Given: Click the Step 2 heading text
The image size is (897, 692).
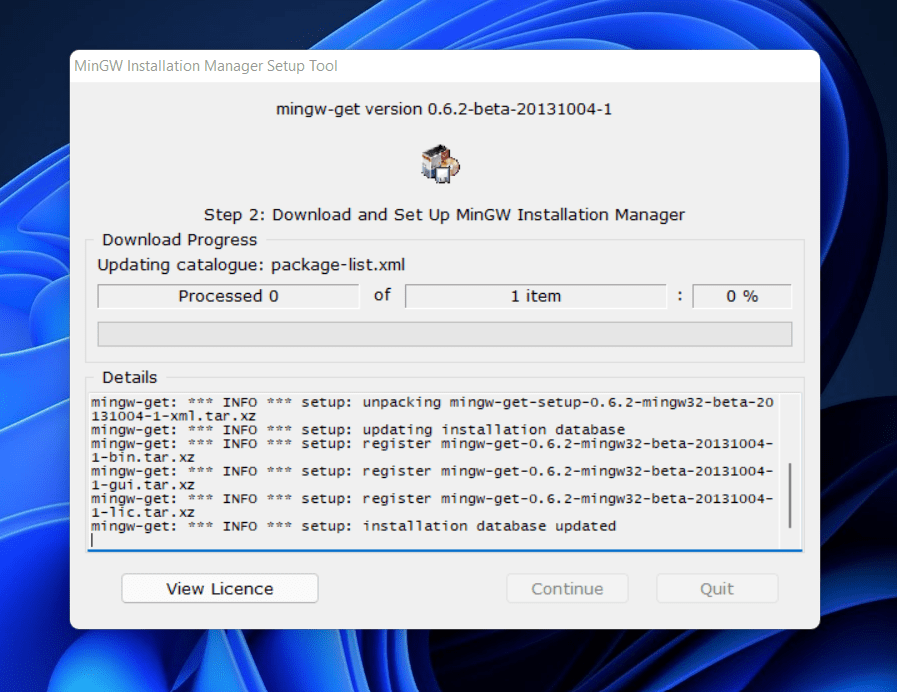Looking at the screenshot, I should tap(448, 214).
